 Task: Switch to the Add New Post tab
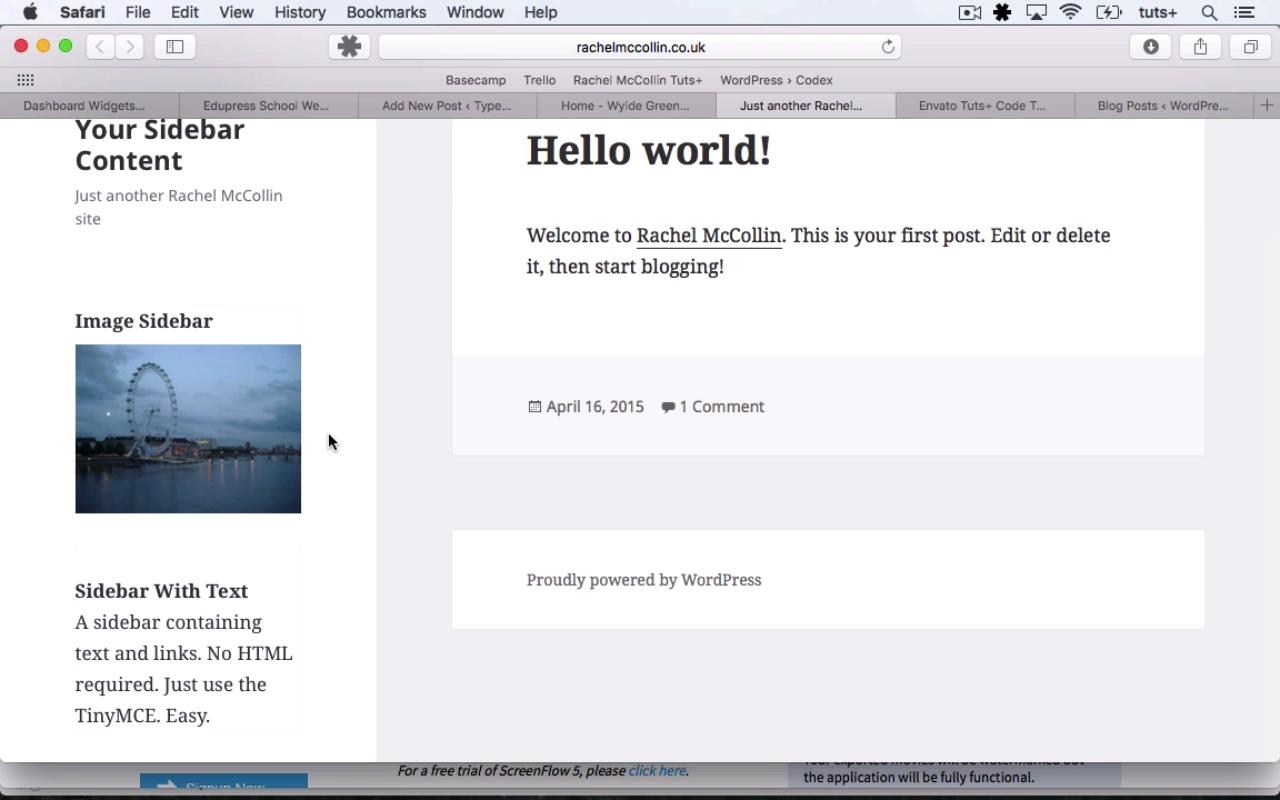pyautogui.click(x=447, y=105)
